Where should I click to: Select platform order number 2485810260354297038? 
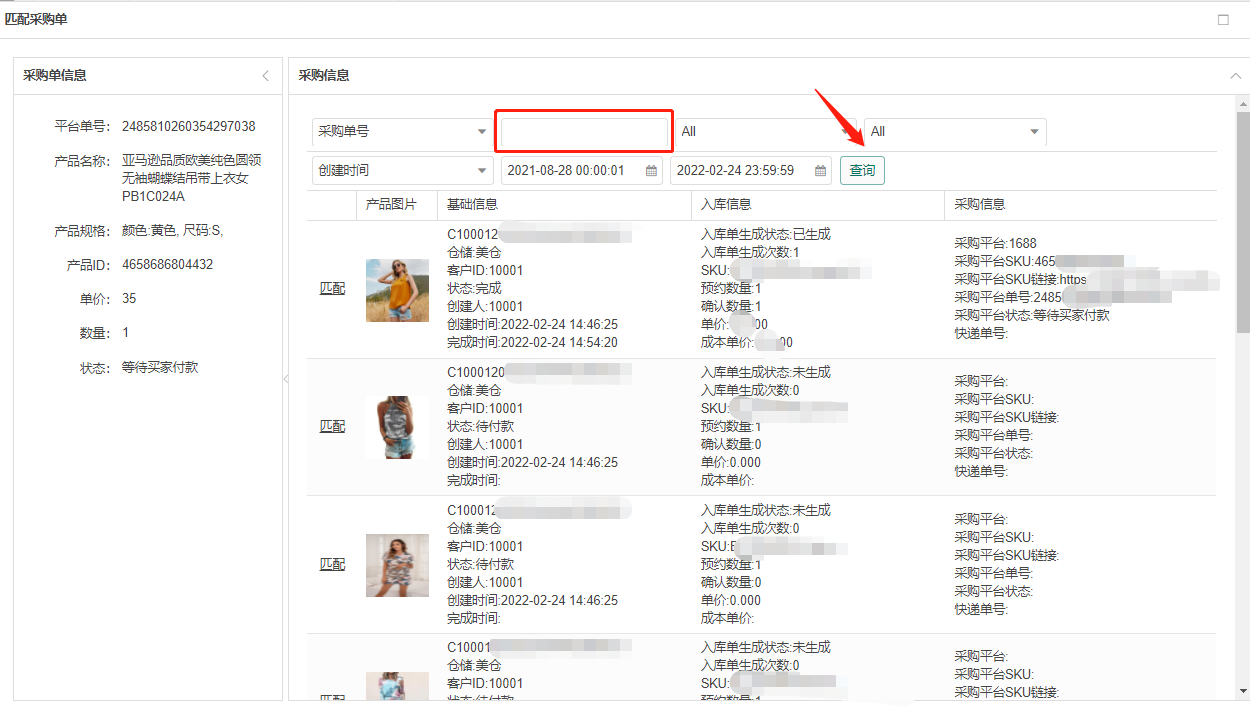(x=188, y=126)
